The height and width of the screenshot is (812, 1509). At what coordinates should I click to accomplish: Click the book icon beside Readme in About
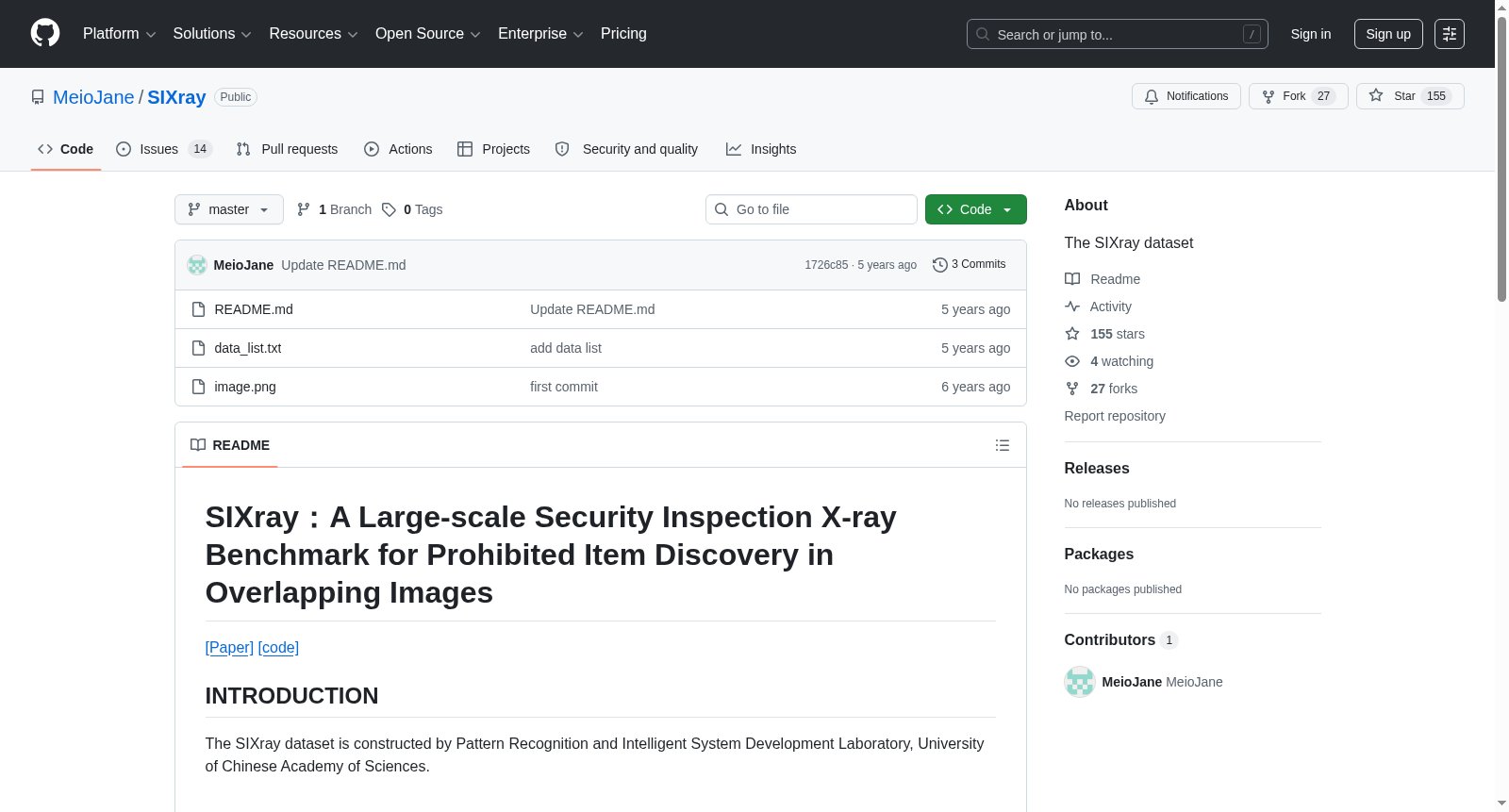point(1072,279)
